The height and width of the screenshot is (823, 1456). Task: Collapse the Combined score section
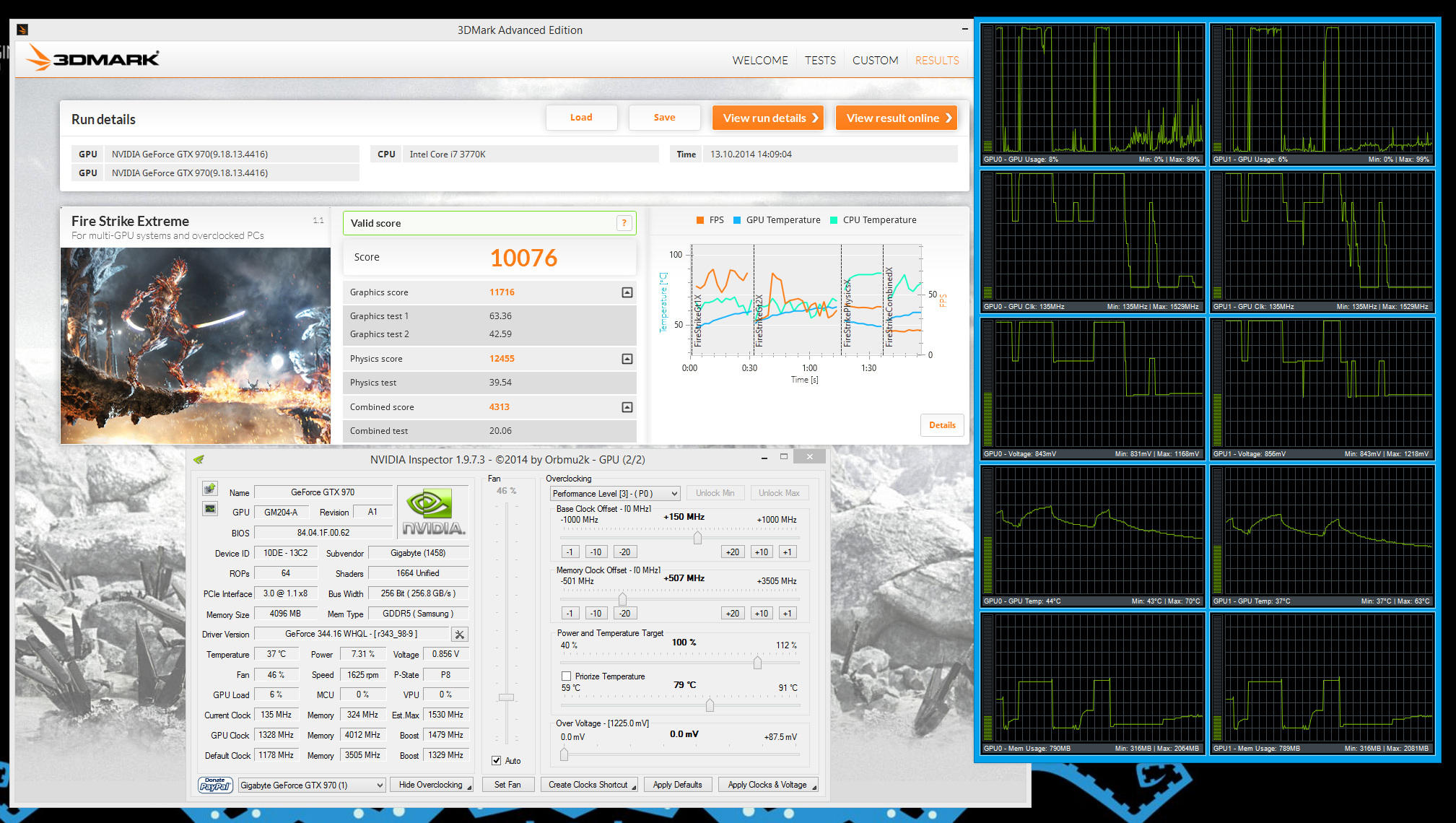627,407
